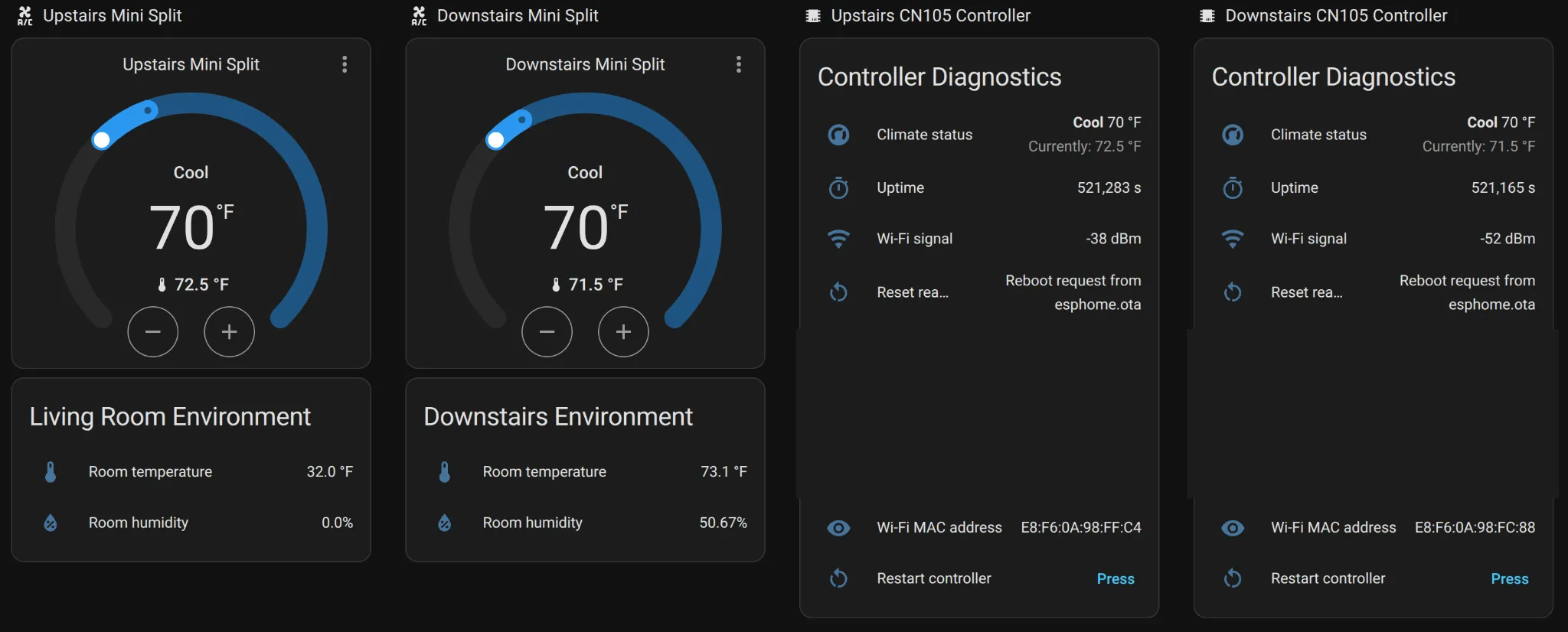Click the Climate status icon in Upstairs CN105 diagnostics
The width and height of the screenshot is (1568, 632).
(839, 135)
